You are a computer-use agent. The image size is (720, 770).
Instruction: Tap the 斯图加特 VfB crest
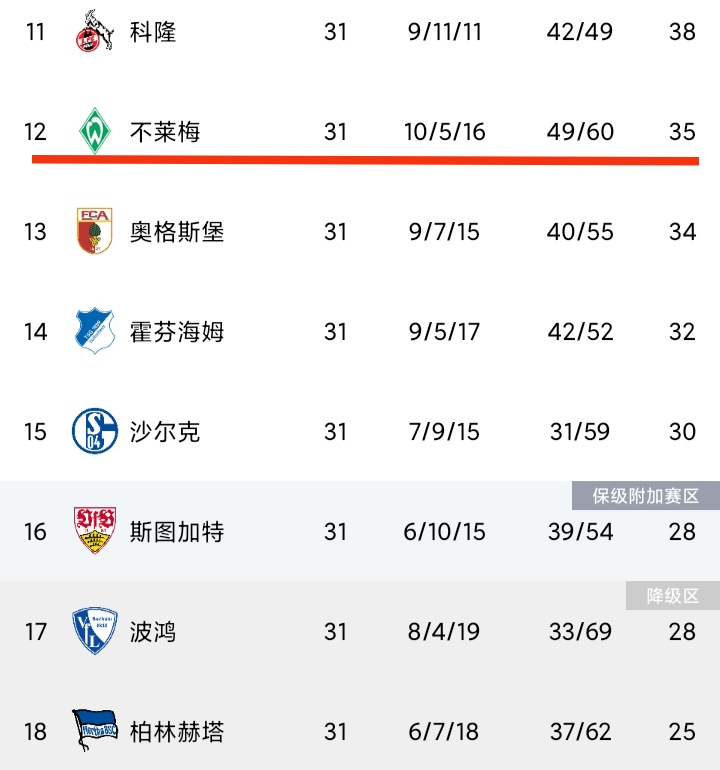point(95,530)
